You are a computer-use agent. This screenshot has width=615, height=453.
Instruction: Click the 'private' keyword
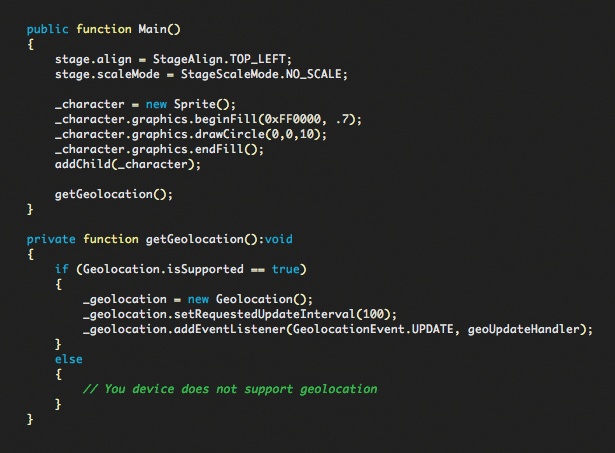point(51,239)
